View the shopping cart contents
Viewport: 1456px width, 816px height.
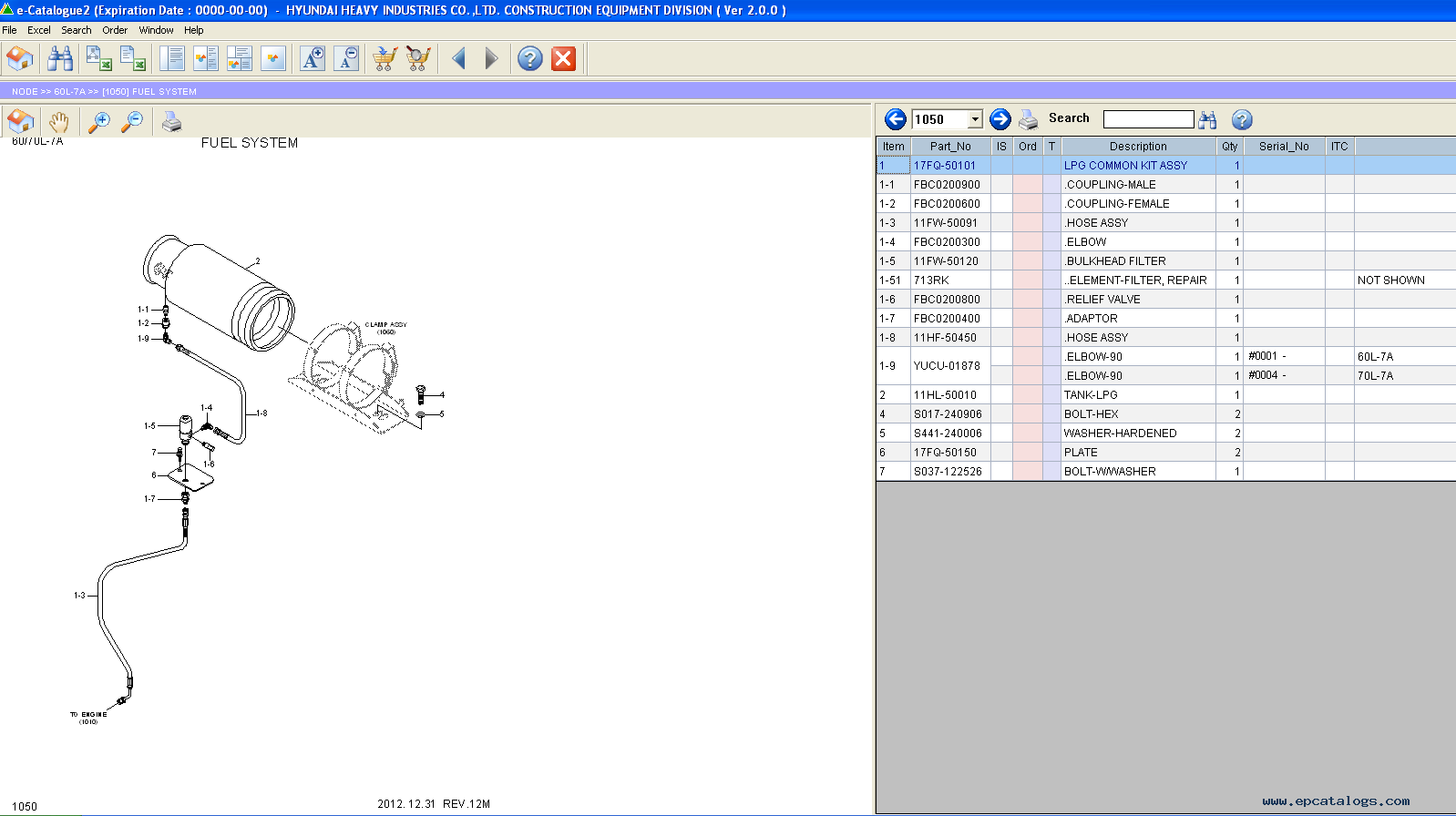(x=417, y=59)
